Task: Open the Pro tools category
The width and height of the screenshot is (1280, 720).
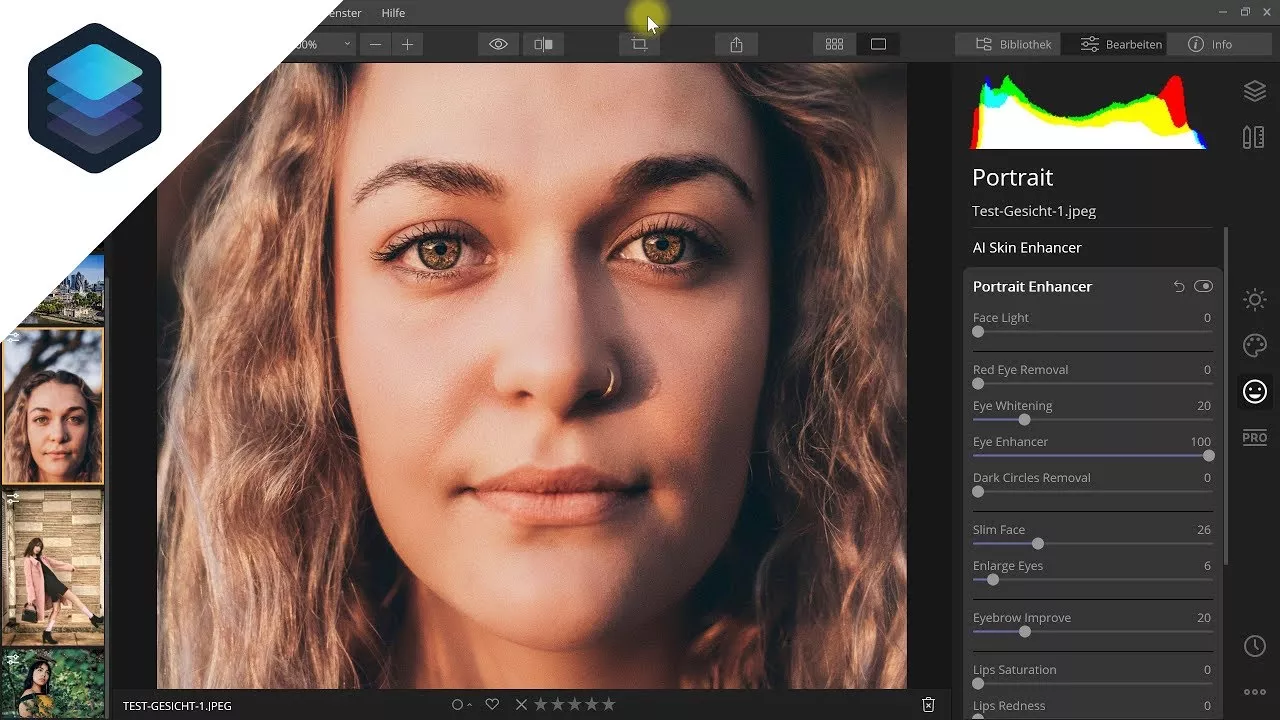Action: click(1254, 437)
